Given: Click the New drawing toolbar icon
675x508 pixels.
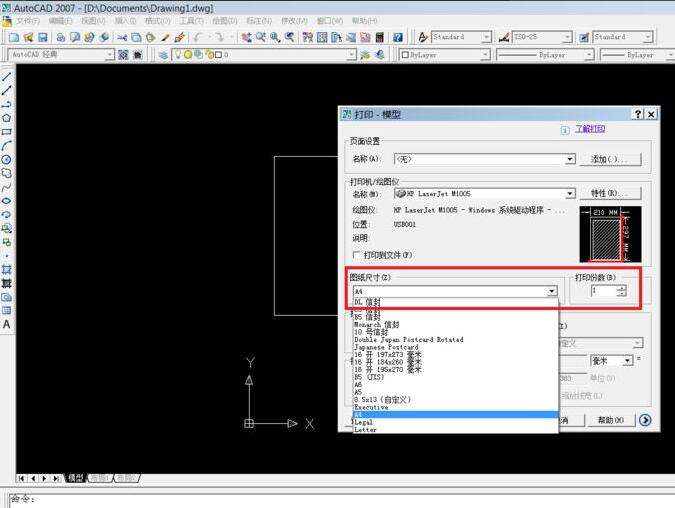Looking at the screenshot, I should [x=14, y=37].
